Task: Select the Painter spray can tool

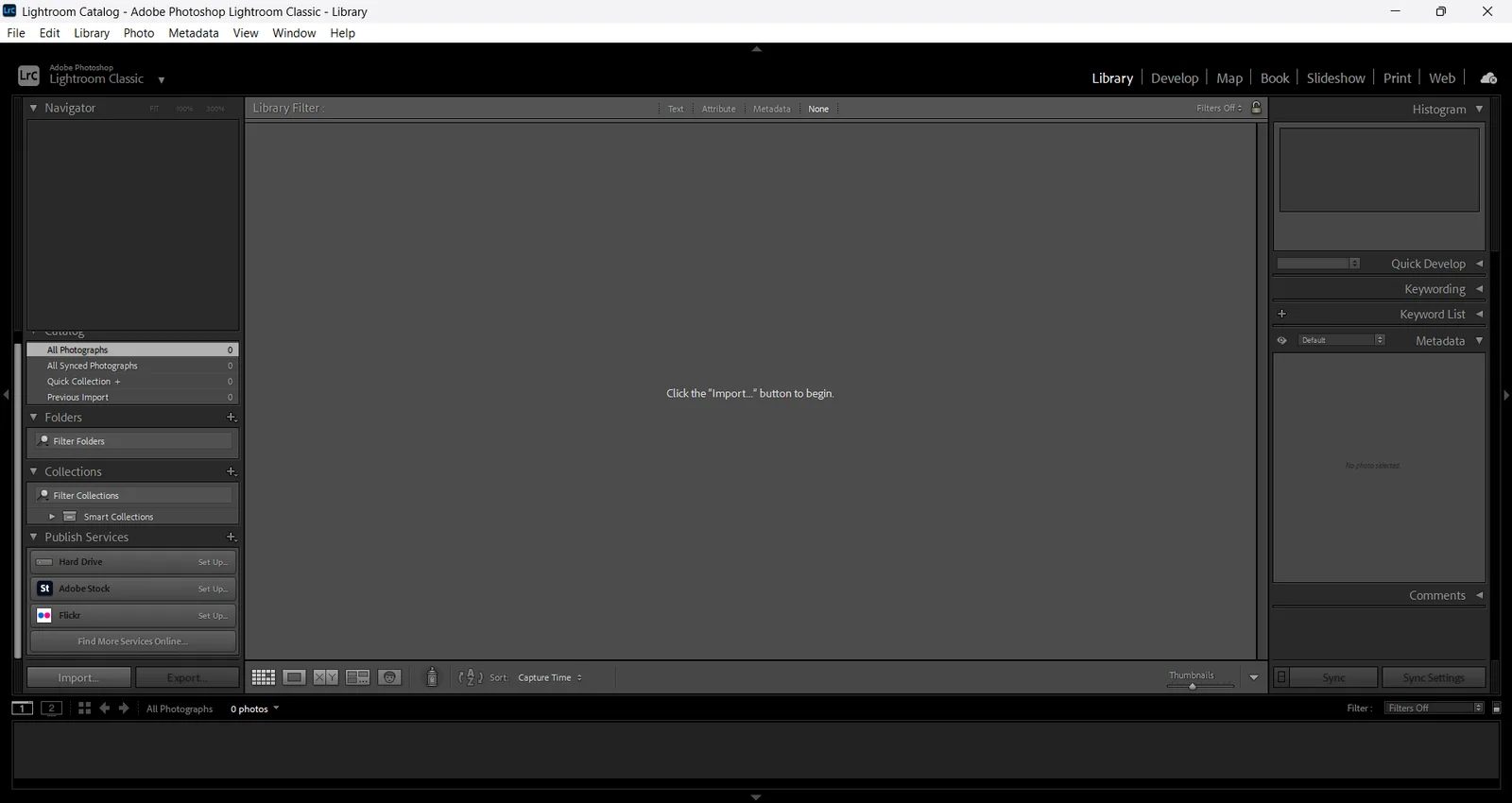Action: click(x=432, y=677)
